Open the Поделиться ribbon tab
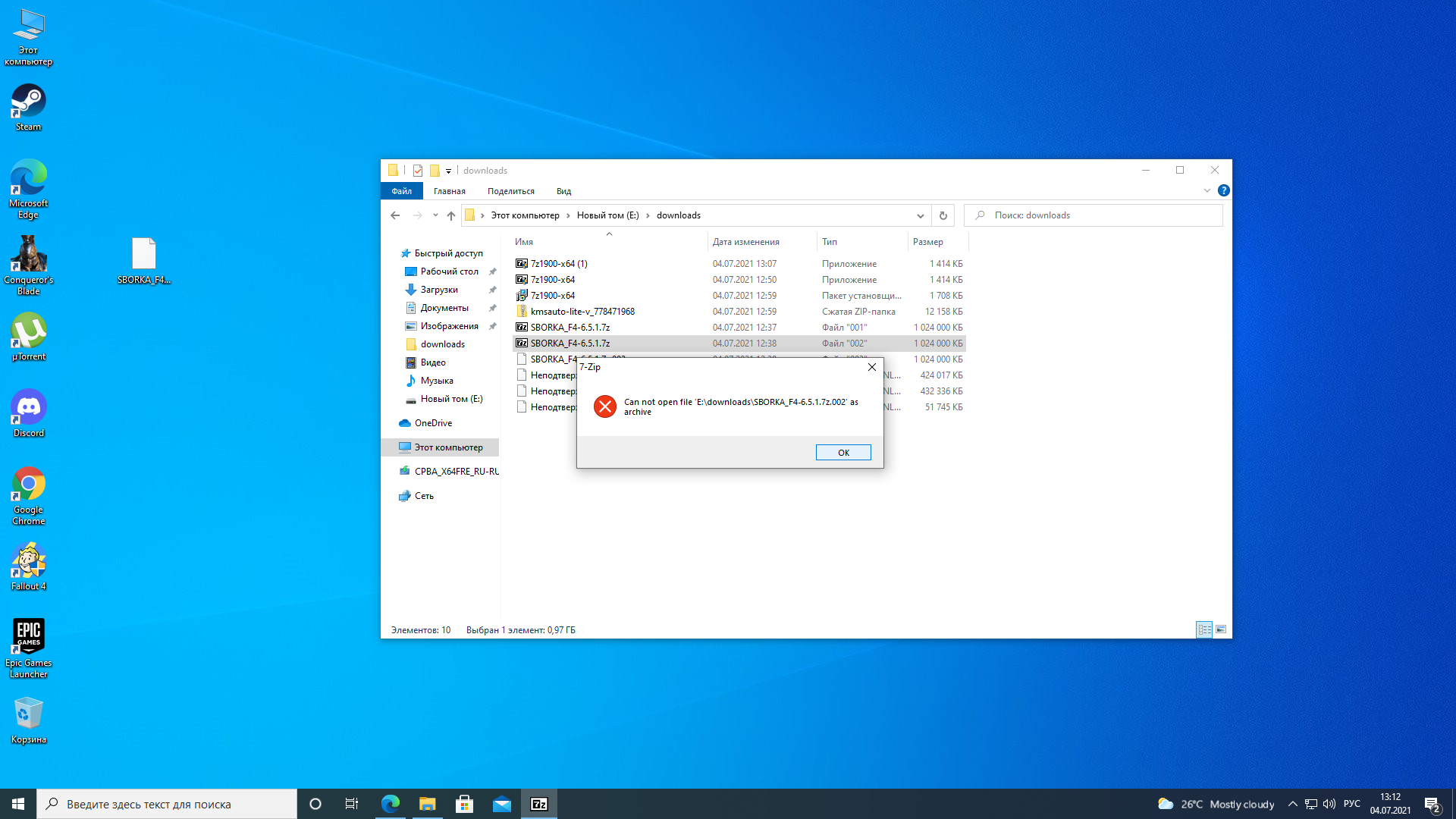This screenshot has width=1456, height=819. pos(510,191)
